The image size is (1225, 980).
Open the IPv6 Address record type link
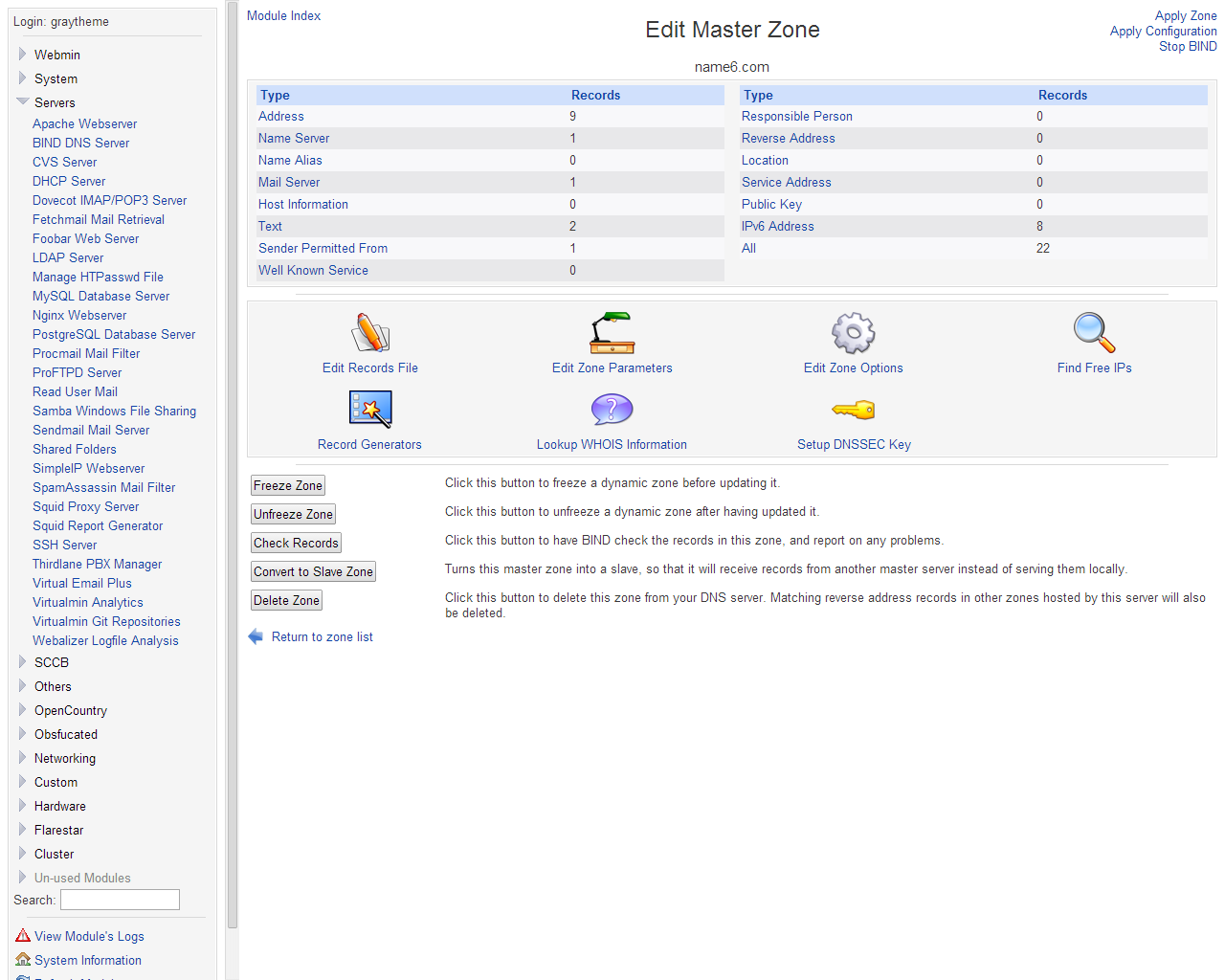[777, 226]
